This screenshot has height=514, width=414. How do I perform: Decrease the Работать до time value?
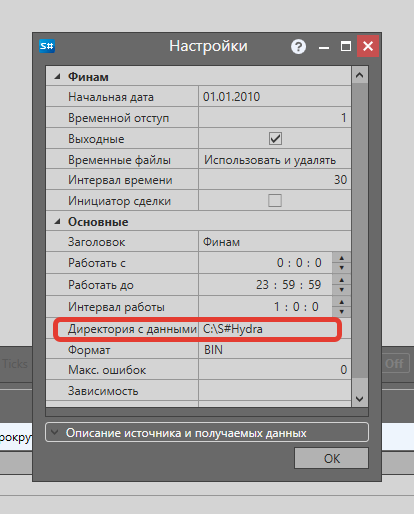click(x=342, y=290)
